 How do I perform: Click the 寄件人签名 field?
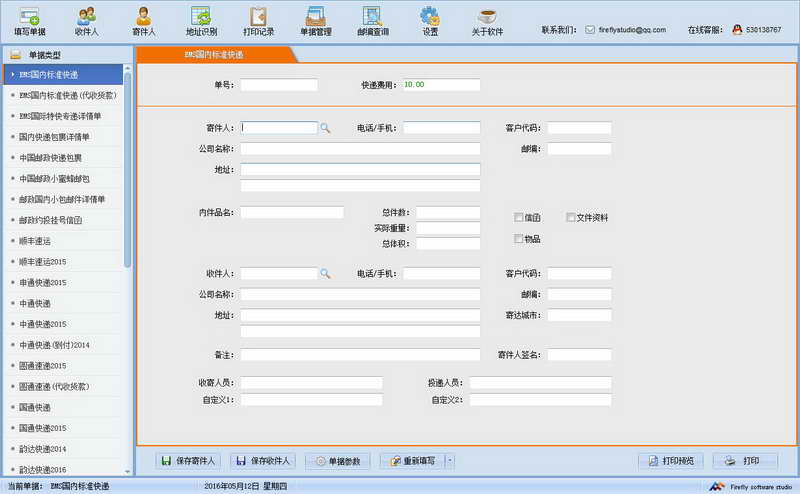580,355
